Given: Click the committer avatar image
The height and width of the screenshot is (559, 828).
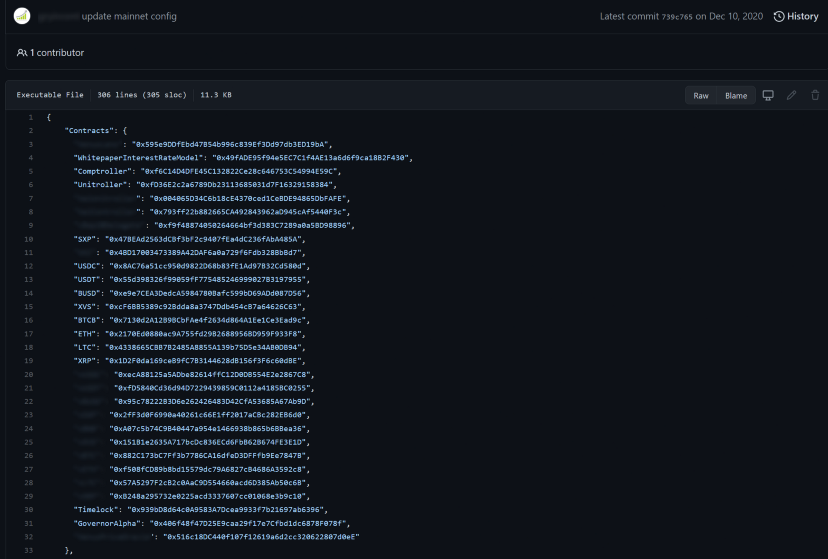Looking at the screenshot, I should 21,16.
